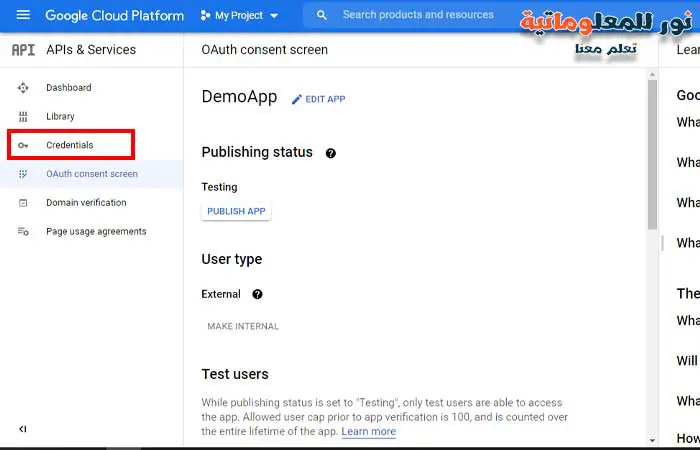This screenshot has height=450, width=700.
Task: Click the Publishing status help icon
Action: 330,153
